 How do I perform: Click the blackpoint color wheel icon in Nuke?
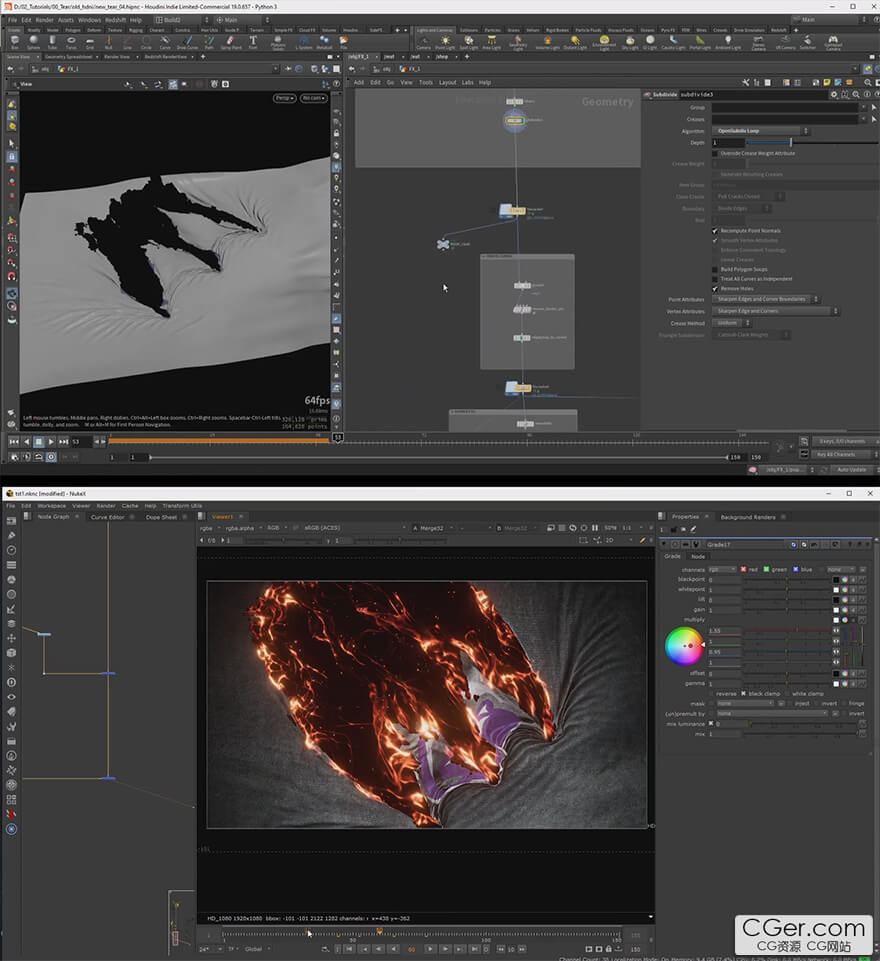point(844,580)
